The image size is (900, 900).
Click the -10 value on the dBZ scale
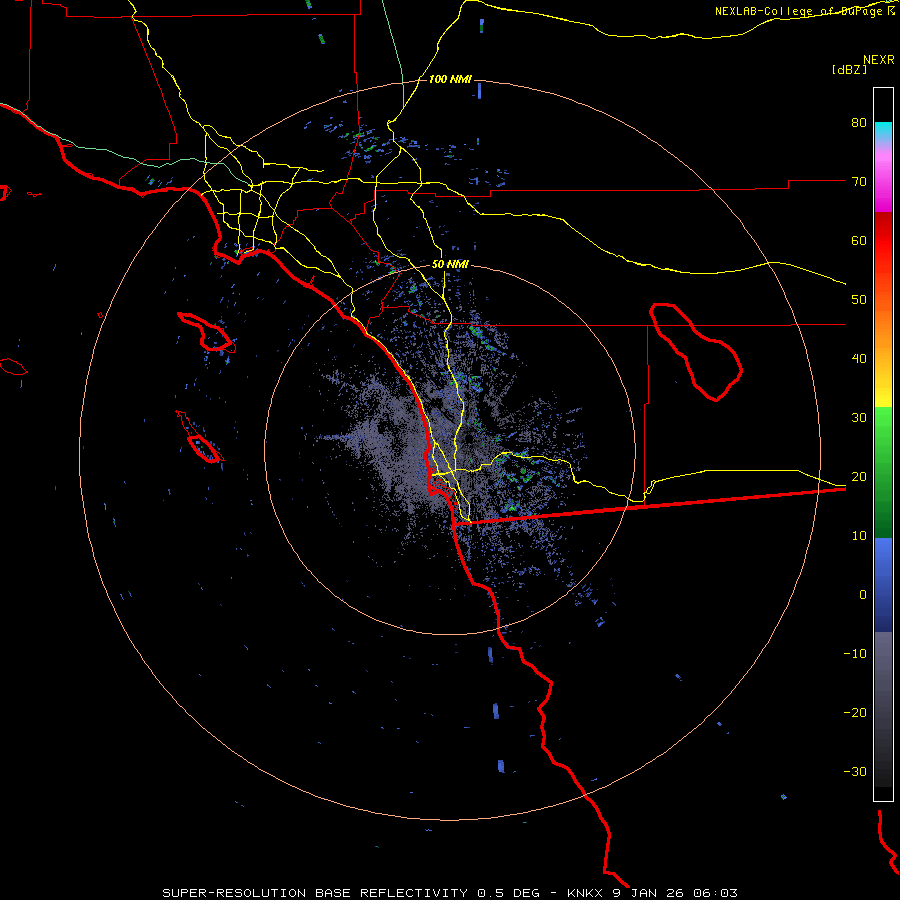(x=855, y=654)
